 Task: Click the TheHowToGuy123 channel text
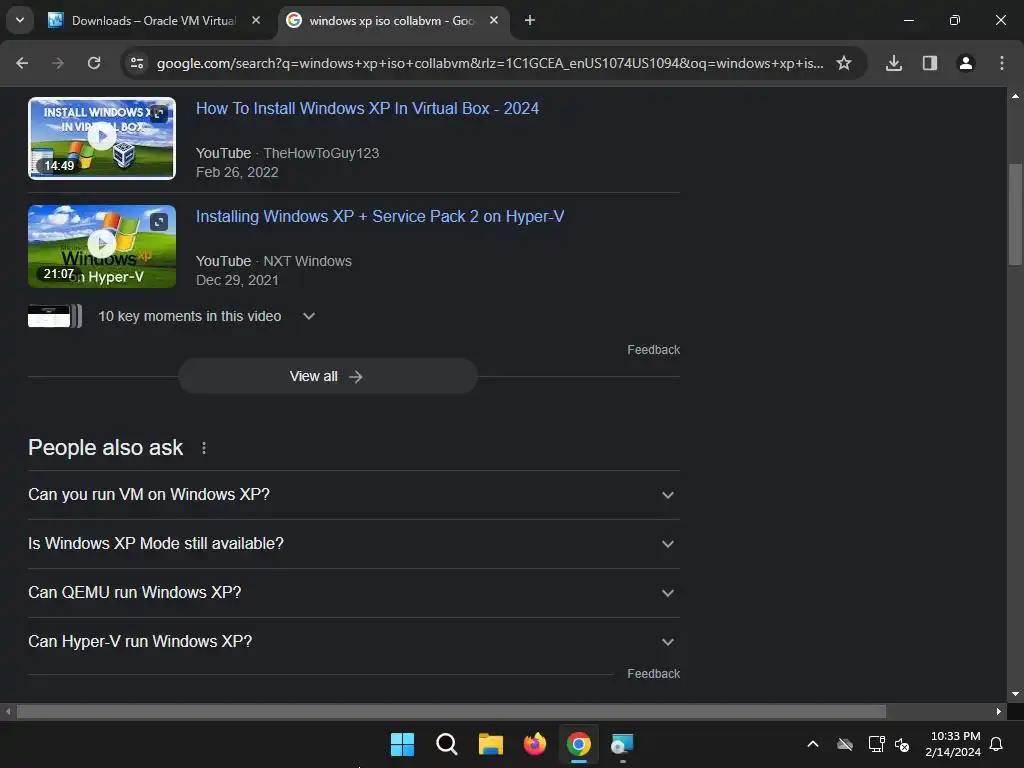tap(321, 153)
